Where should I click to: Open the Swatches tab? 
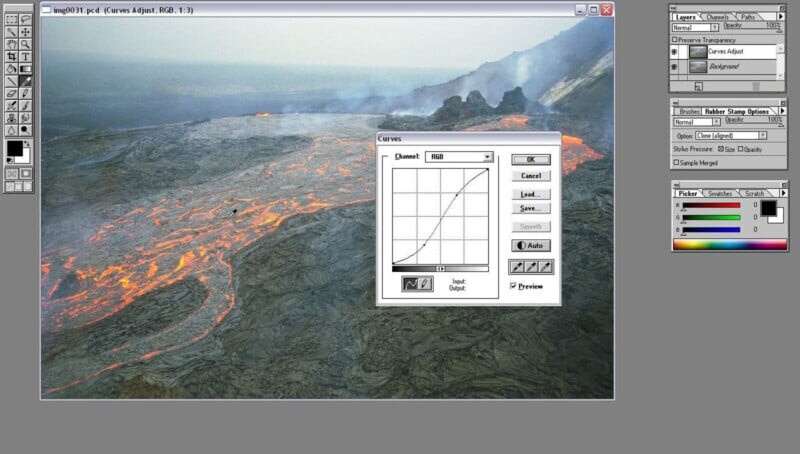point(720,193)
